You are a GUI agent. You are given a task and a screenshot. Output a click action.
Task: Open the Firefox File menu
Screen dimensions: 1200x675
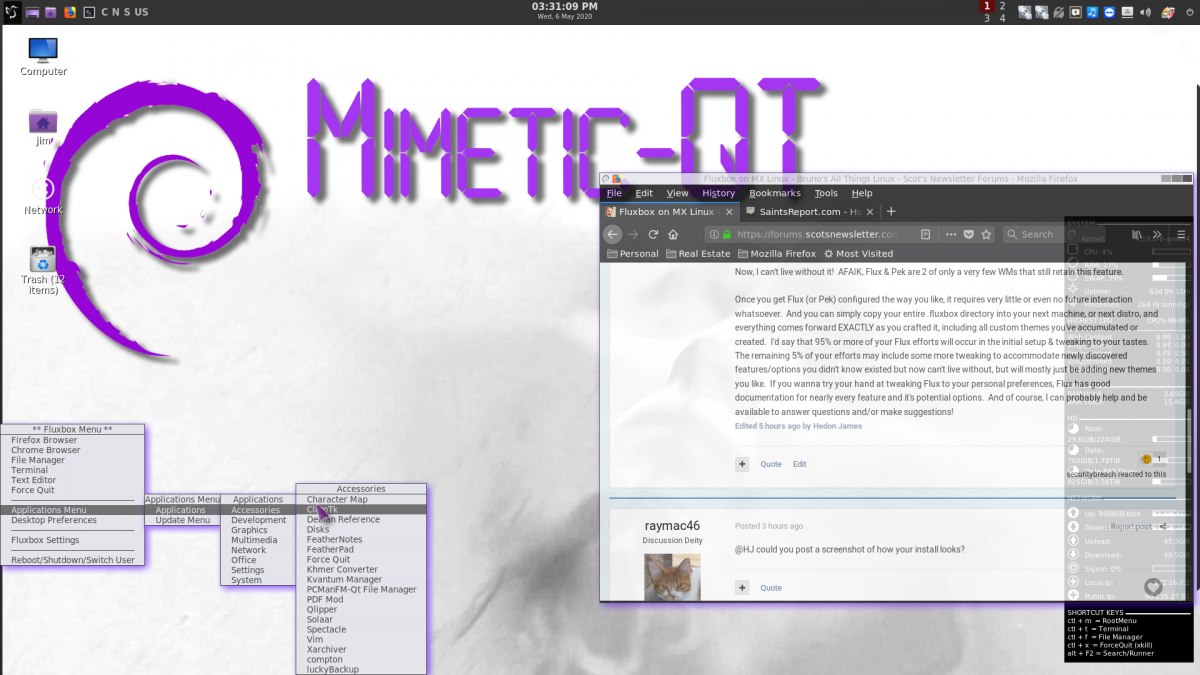coord(614,193)
